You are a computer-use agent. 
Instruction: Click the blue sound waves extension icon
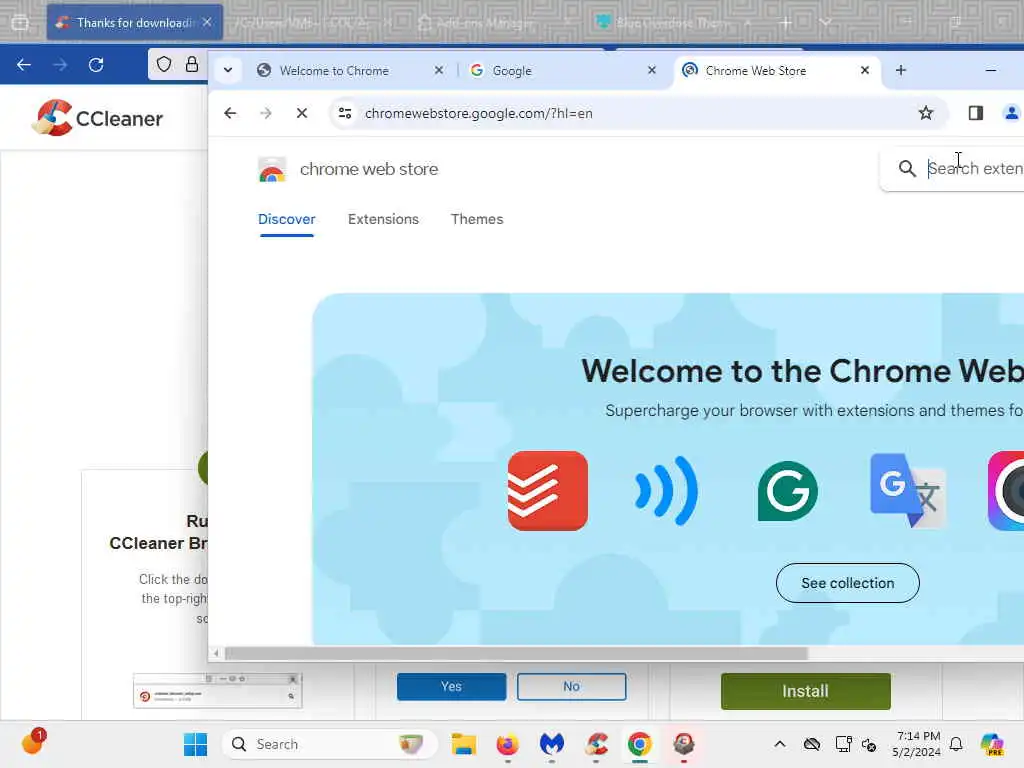point(667,490)
